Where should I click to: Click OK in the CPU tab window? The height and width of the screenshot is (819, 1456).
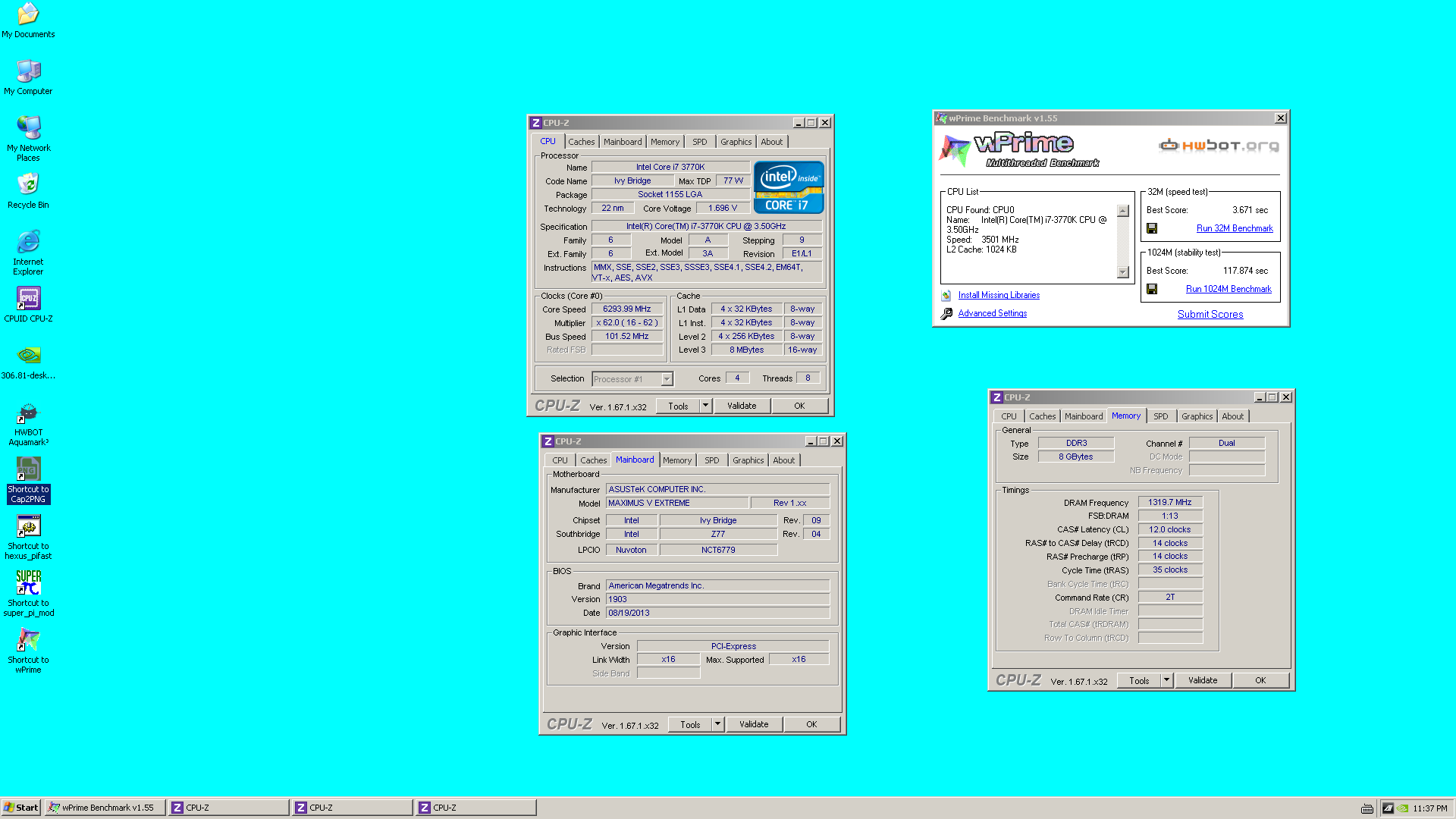(799, 406)
